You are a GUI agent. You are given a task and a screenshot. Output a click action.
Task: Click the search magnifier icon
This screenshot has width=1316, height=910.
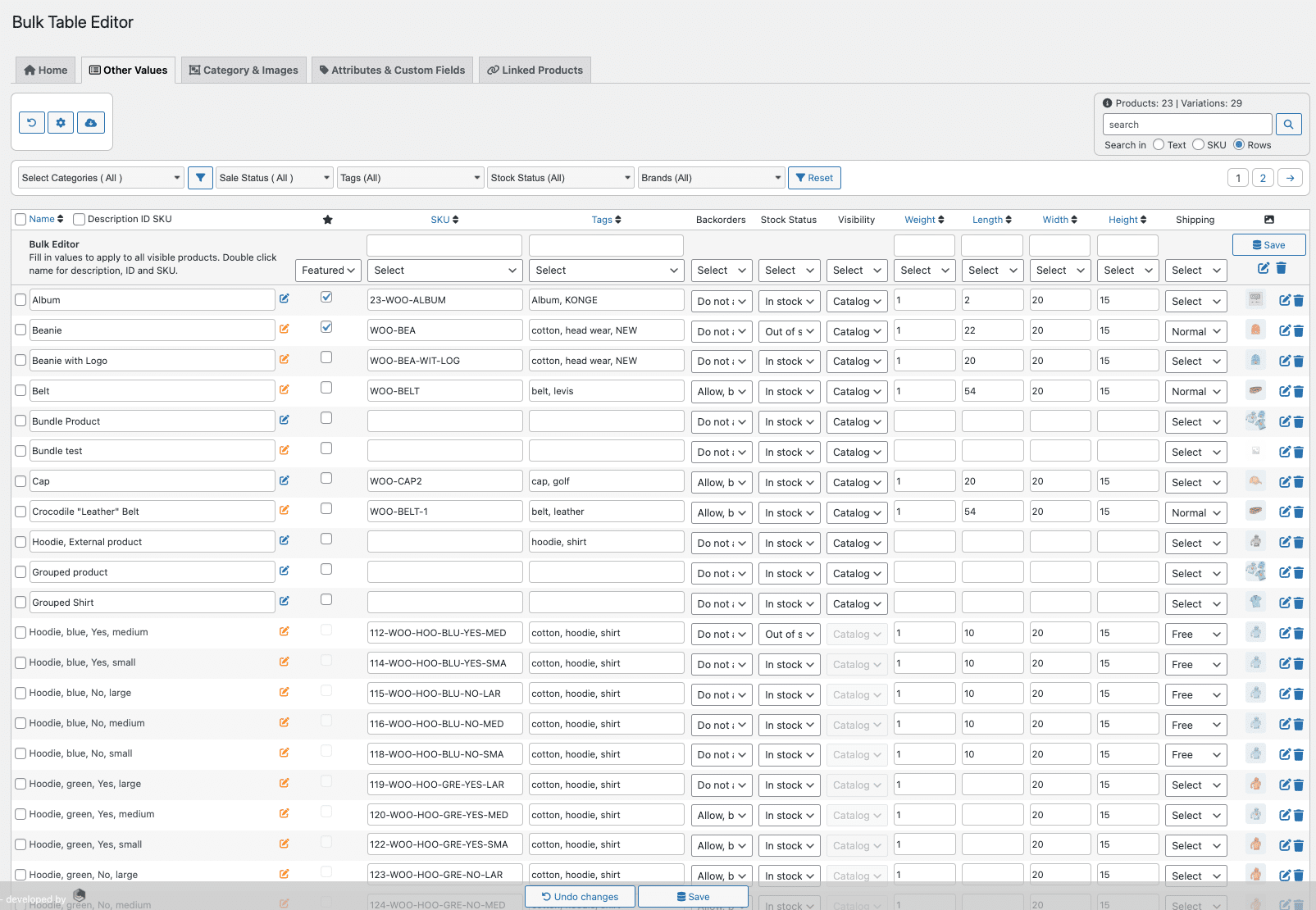tap(1288, 124)
